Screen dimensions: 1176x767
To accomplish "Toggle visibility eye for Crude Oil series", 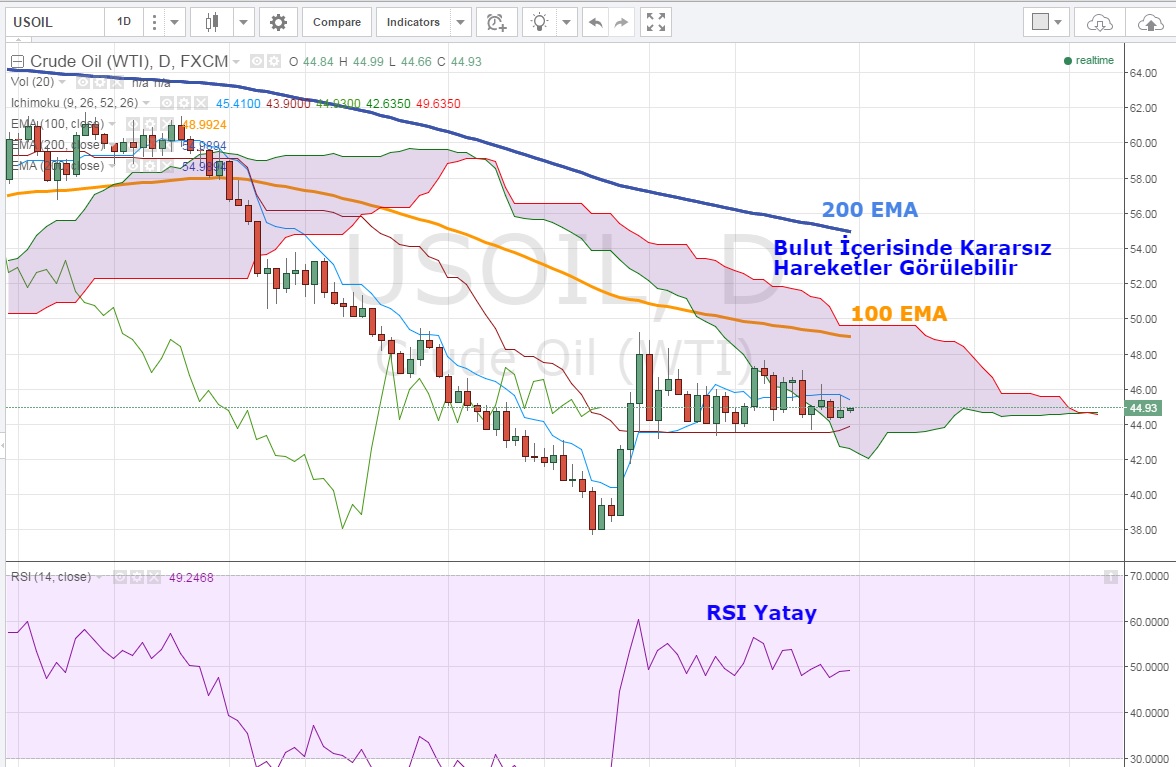I will click(257, 61).
